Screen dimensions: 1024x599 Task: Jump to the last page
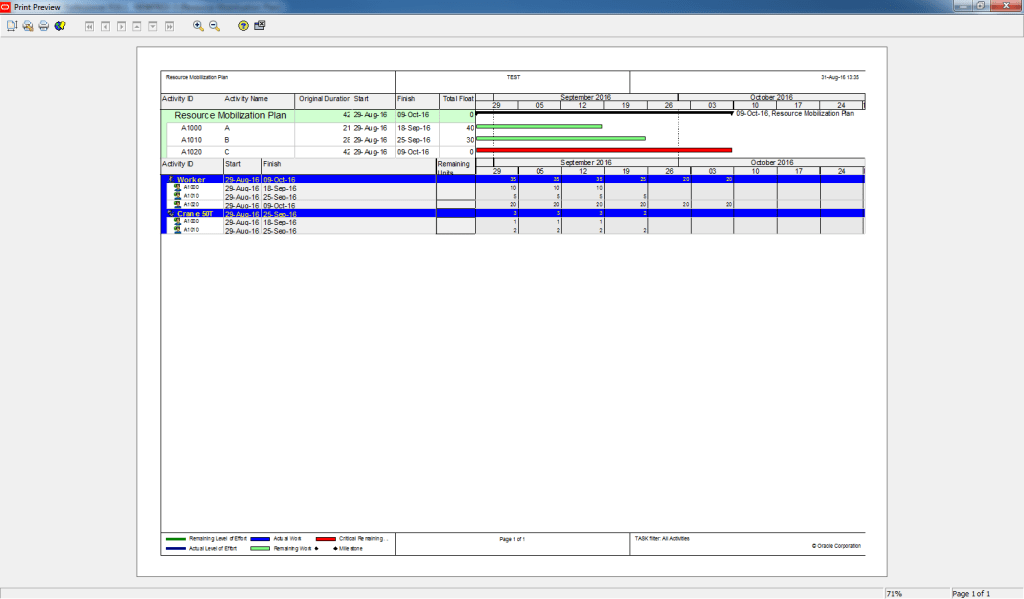[169, 27]
